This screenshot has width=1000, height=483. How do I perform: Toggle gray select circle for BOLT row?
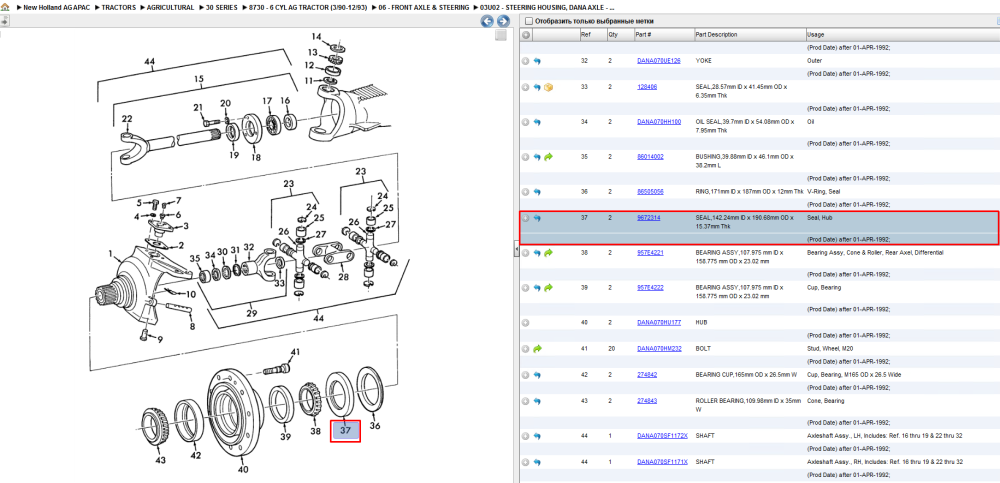click(x=526, y=349)
